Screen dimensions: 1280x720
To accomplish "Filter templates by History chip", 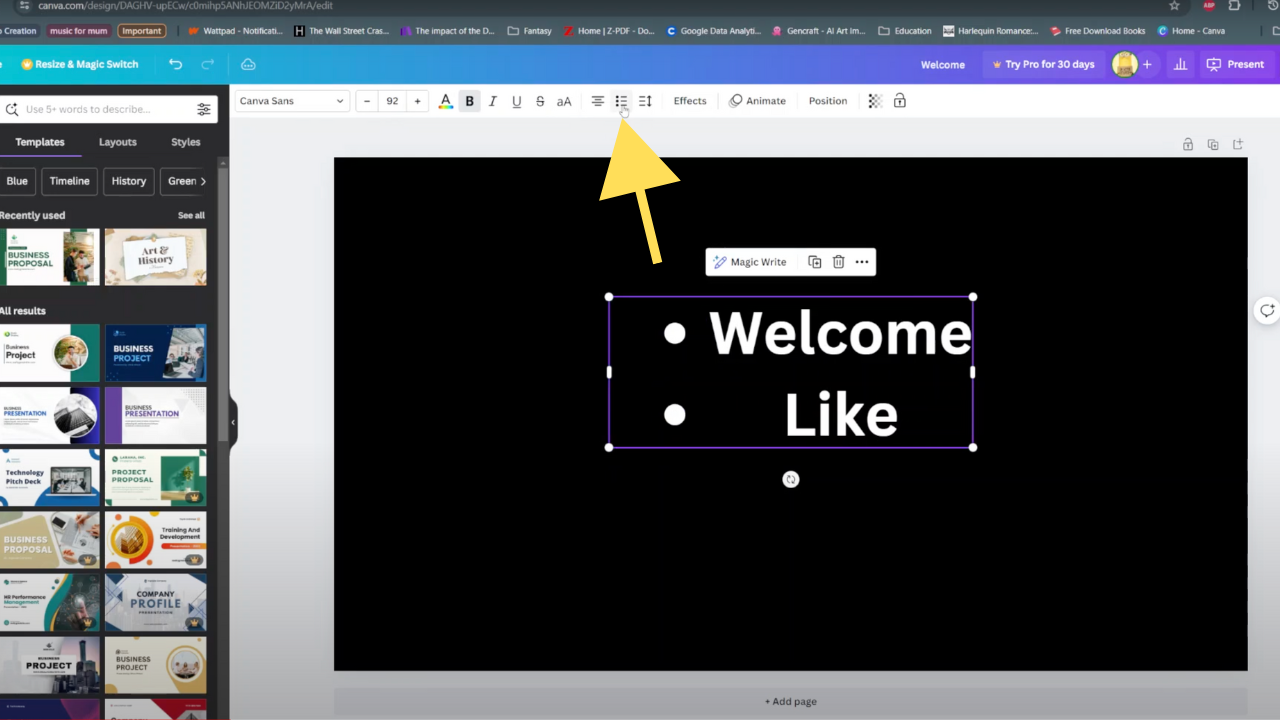I will tap(129, 181).
